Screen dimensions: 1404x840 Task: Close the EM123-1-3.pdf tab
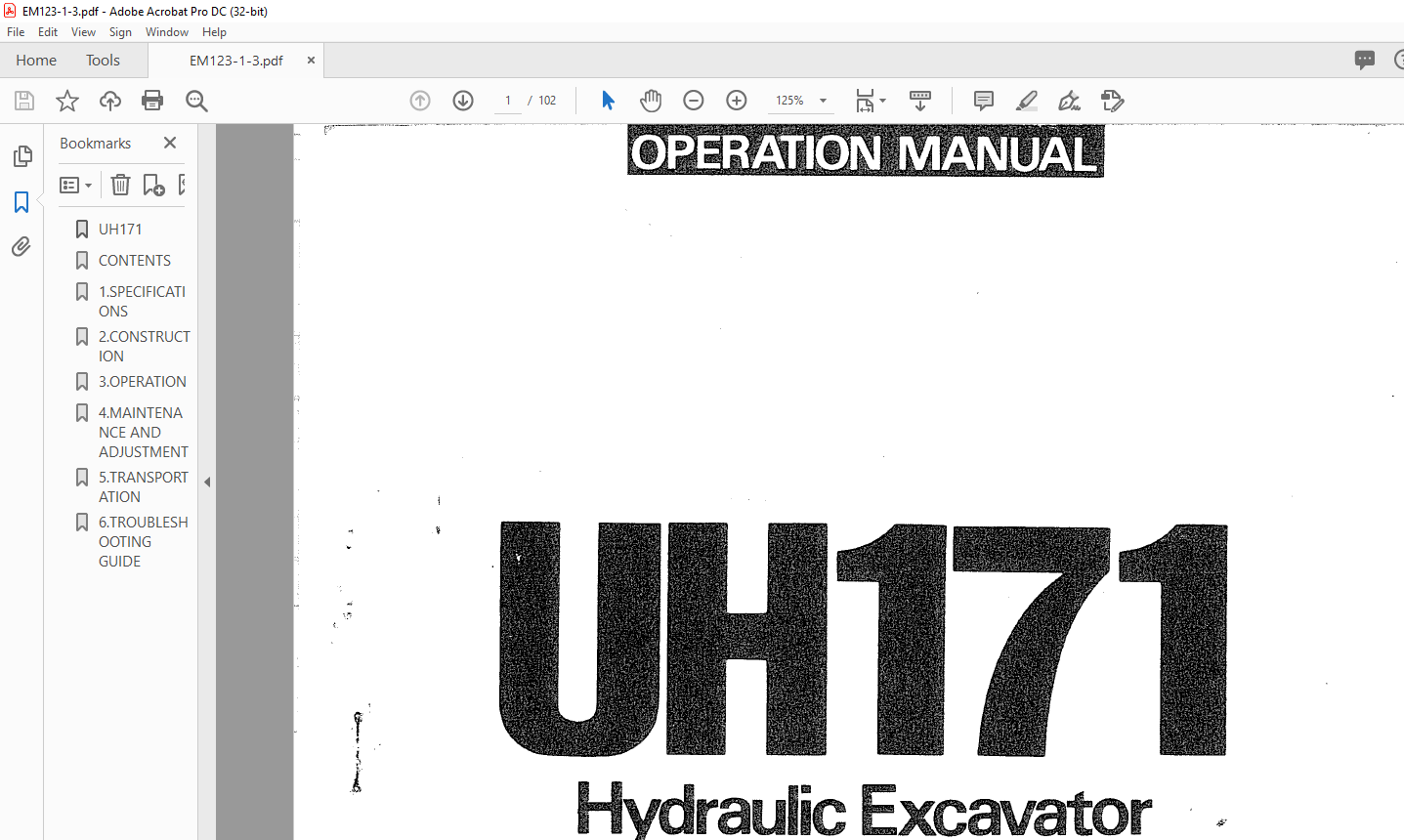point(311,61)
